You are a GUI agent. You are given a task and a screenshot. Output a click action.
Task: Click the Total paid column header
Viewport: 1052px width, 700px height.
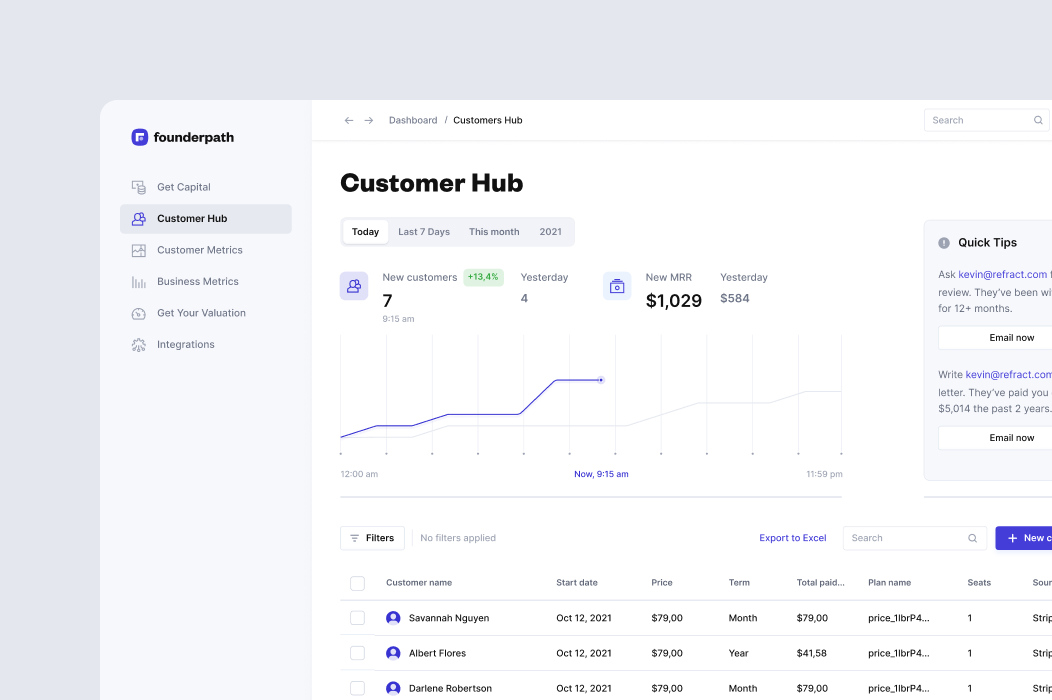point(821,583)
